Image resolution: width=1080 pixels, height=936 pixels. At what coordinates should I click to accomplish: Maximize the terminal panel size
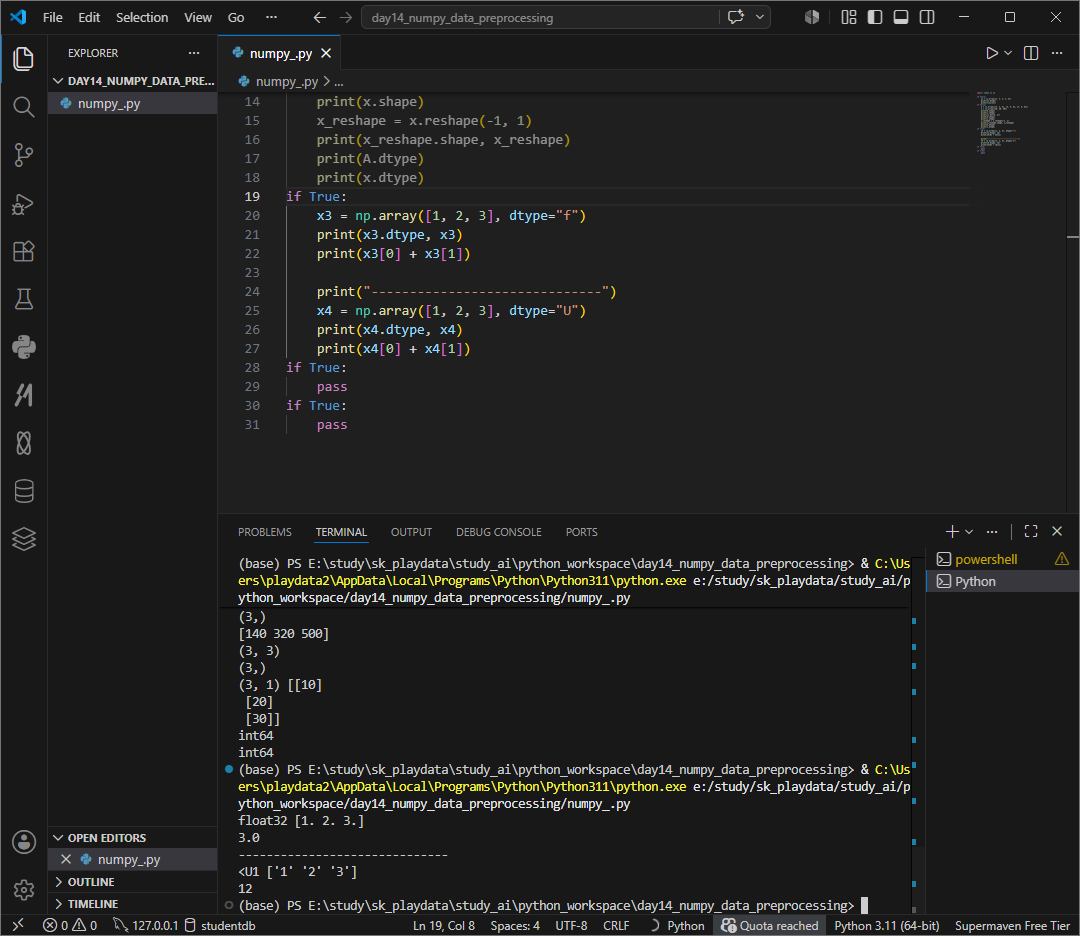coord(1030,531)
